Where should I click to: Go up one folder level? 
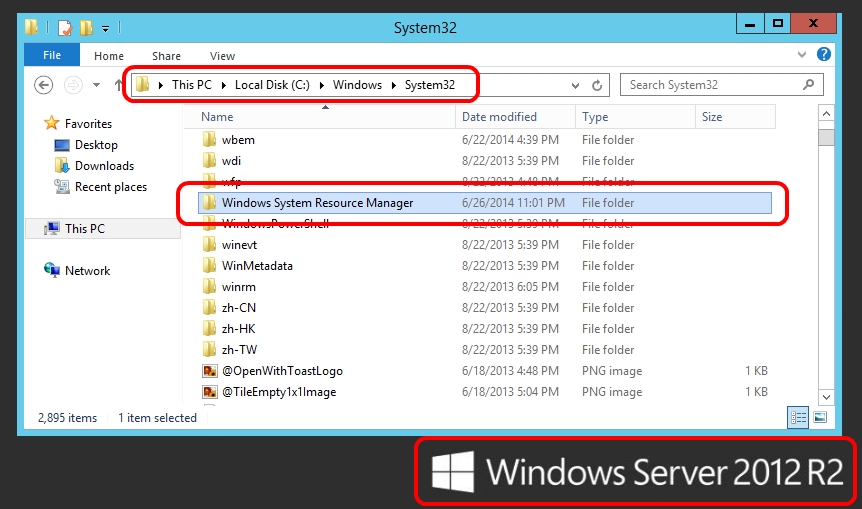118,85
